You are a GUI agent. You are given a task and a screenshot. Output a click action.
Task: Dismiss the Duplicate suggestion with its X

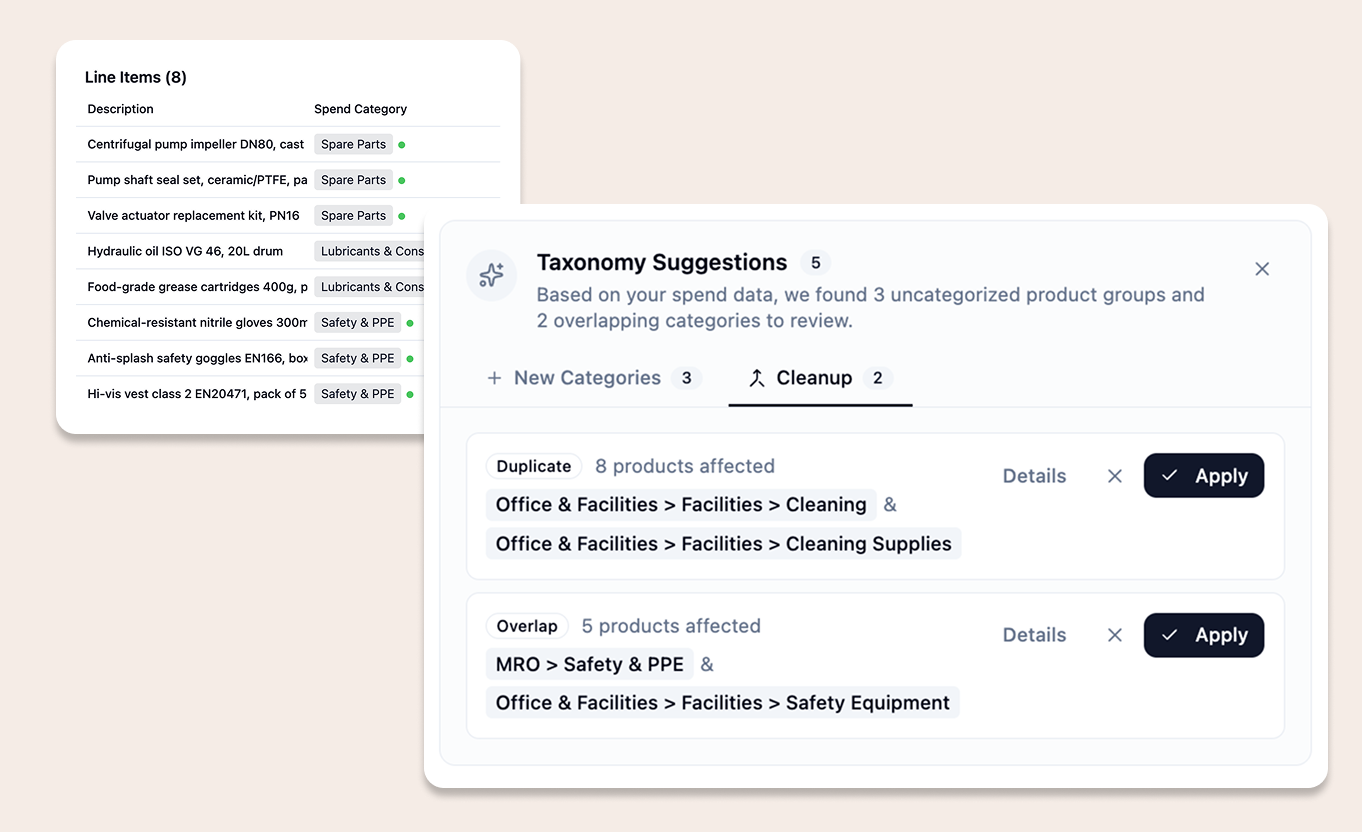click(1114, 476)
